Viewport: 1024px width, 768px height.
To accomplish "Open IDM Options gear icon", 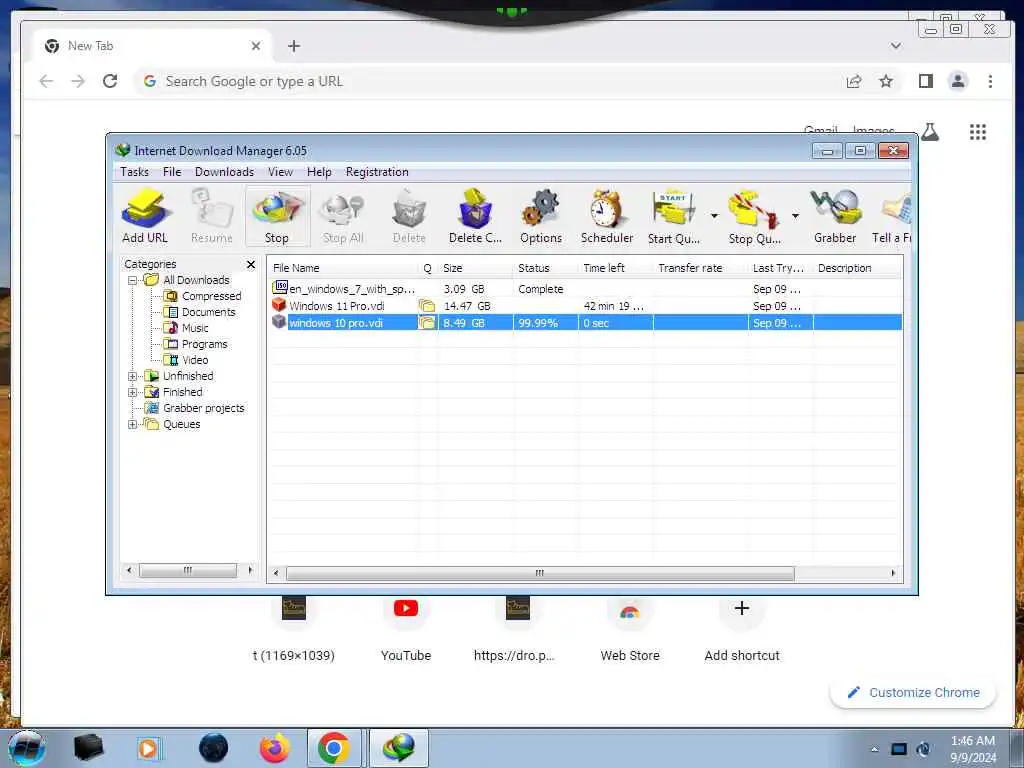I will coord(541,216).
